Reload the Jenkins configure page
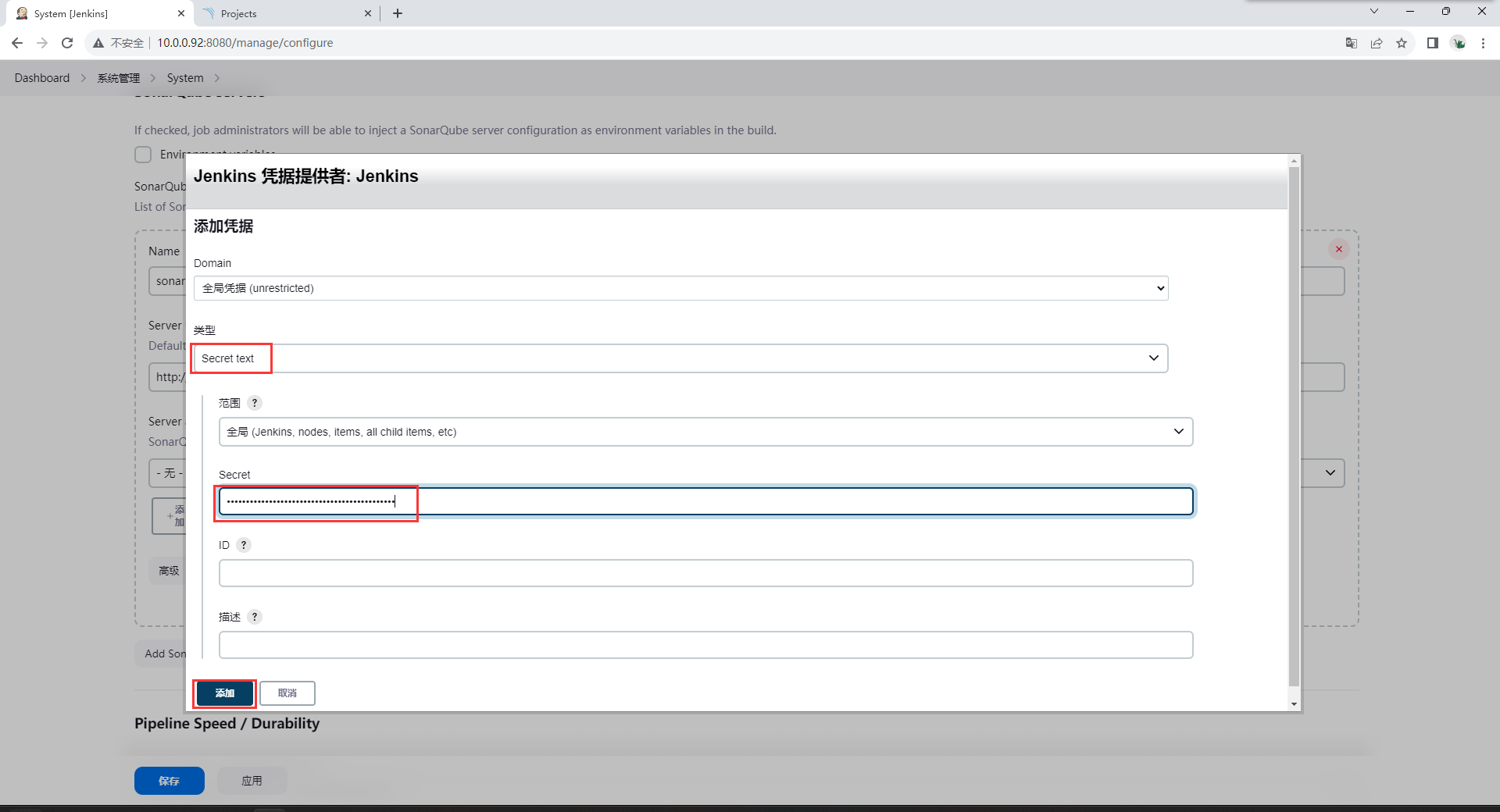The width and height of the screenshot is (1500, 812). pyautogui.click(x=67, y=43)
